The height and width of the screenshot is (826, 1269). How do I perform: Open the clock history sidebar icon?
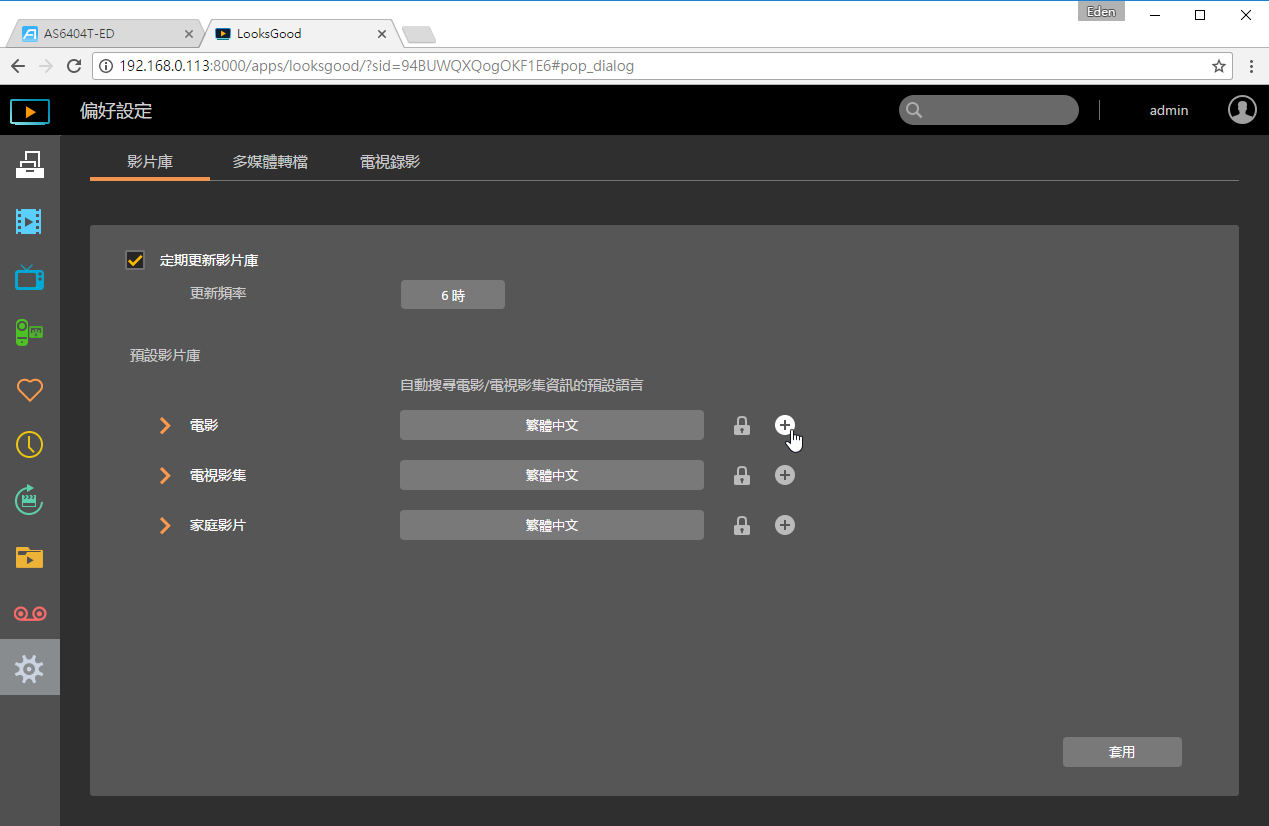29,445
